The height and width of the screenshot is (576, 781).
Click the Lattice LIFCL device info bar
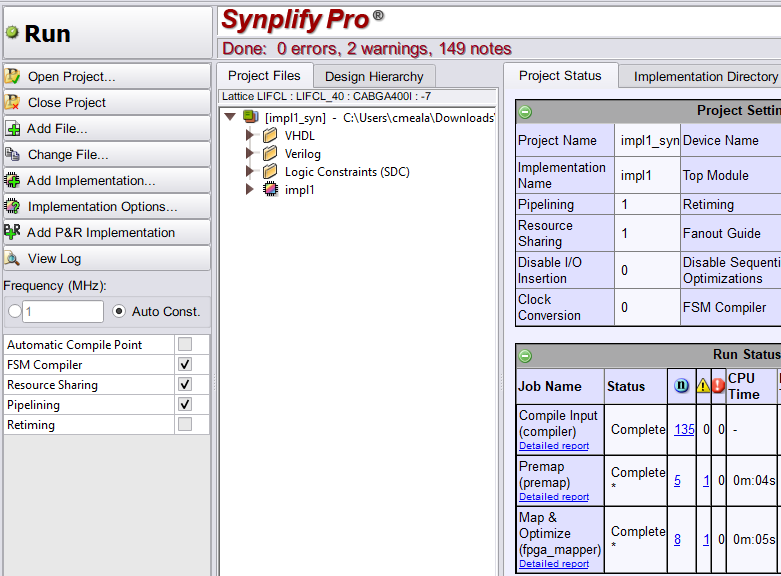358,96
